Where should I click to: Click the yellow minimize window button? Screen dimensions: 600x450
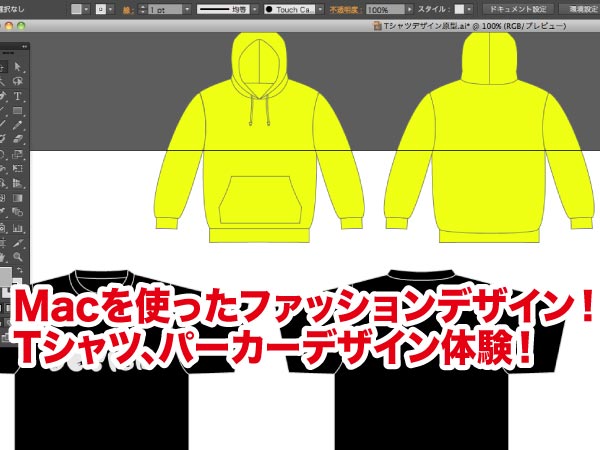pos(9,26)
